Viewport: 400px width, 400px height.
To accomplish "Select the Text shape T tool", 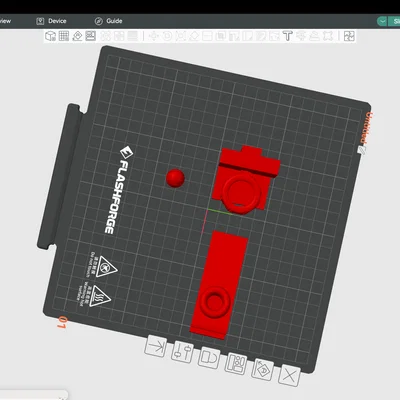I will click(287, 36).
